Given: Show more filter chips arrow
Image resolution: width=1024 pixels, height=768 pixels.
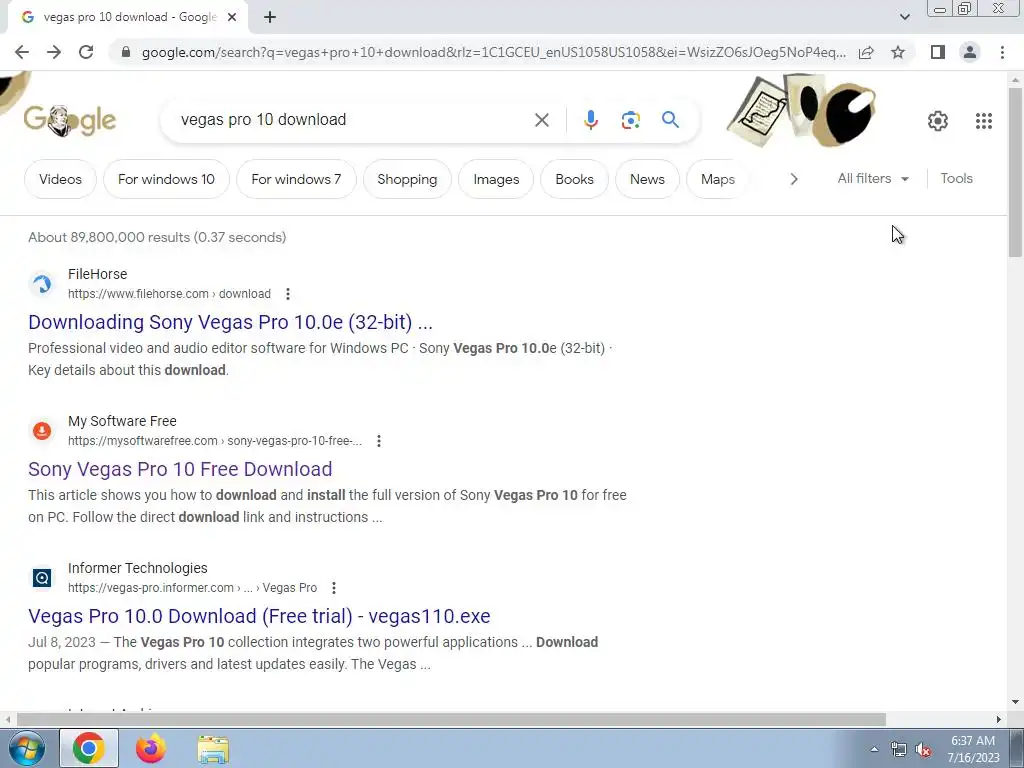Looking at the screenshot, I should coord(793,179).
